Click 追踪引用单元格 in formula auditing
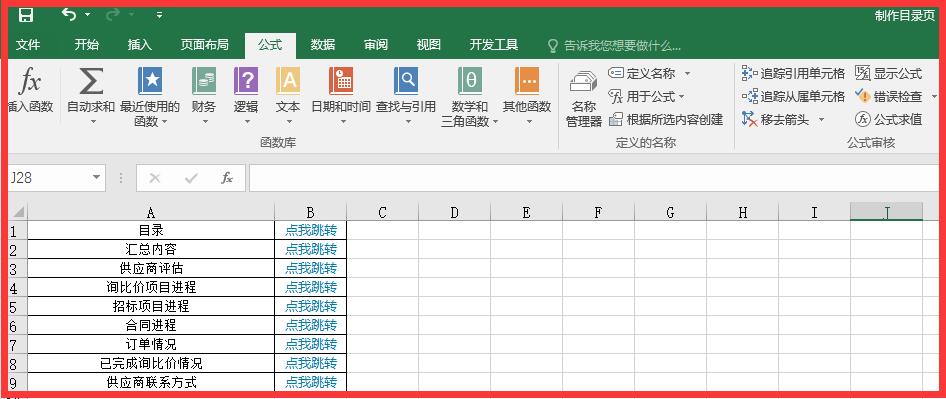The image size is (946, 399). (x=793, y=74)
